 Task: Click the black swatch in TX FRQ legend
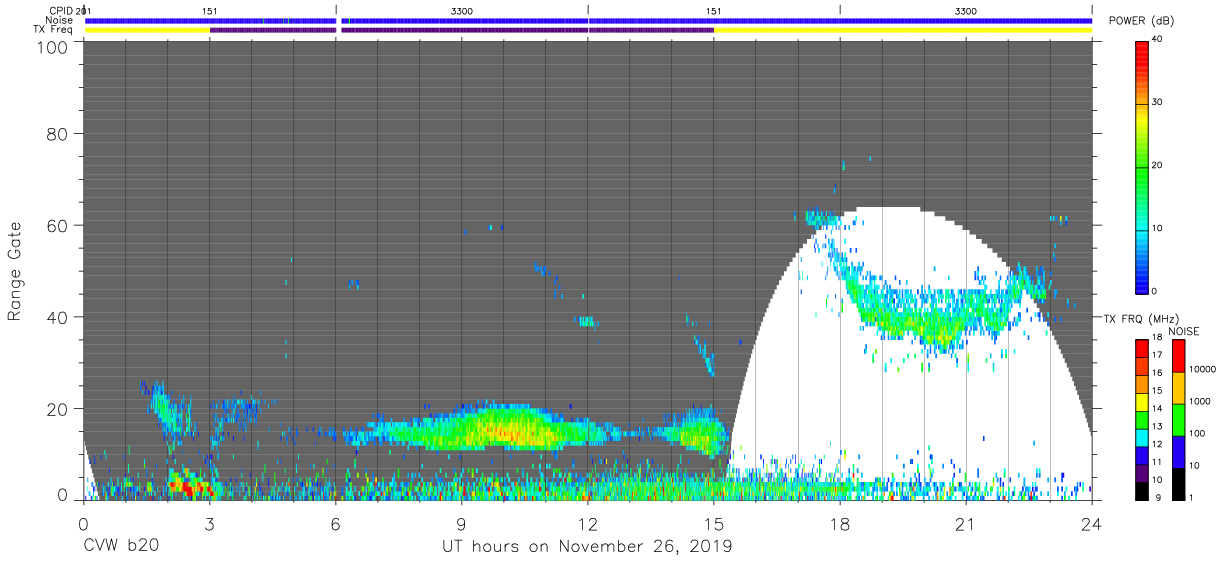[1141, 489]
